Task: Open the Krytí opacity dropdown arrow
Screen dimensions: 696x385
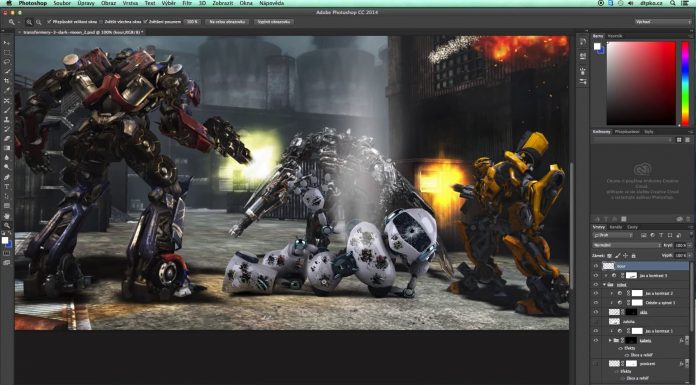Action: (690, 246)
